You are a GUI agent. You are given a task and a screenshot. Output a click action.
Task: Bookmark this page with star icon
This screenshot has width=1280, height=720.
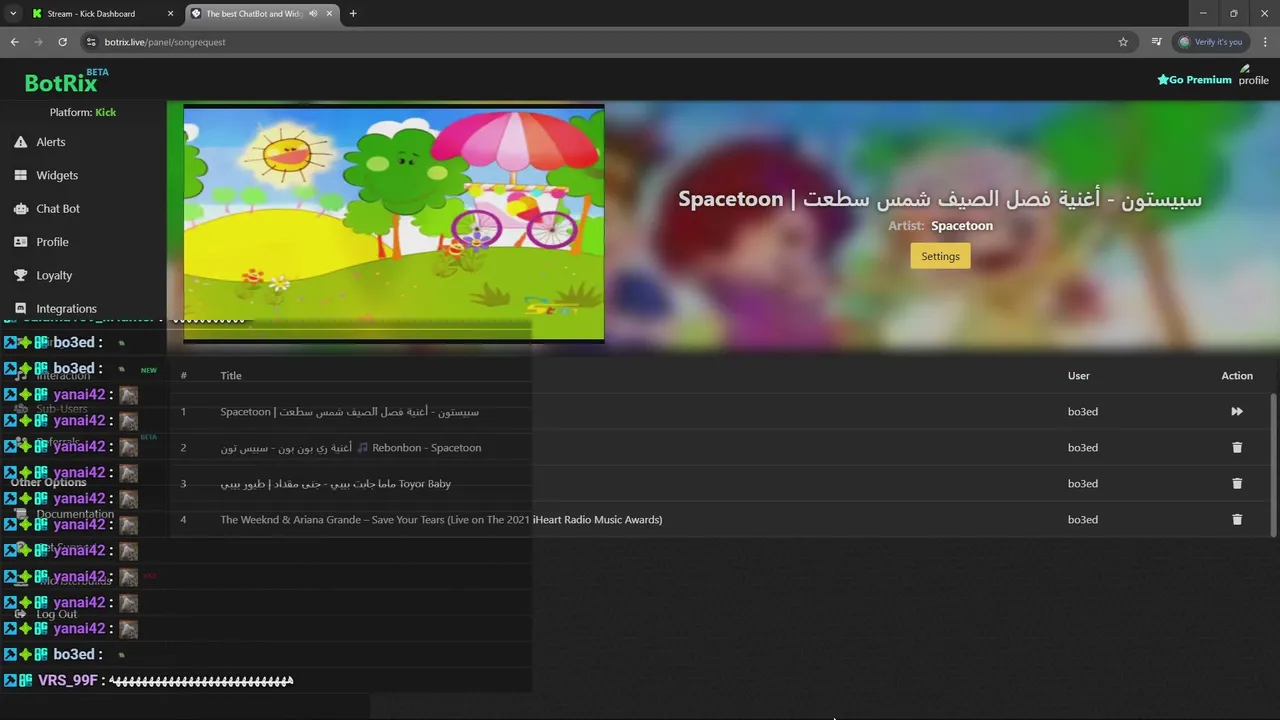coord(1123,42)
